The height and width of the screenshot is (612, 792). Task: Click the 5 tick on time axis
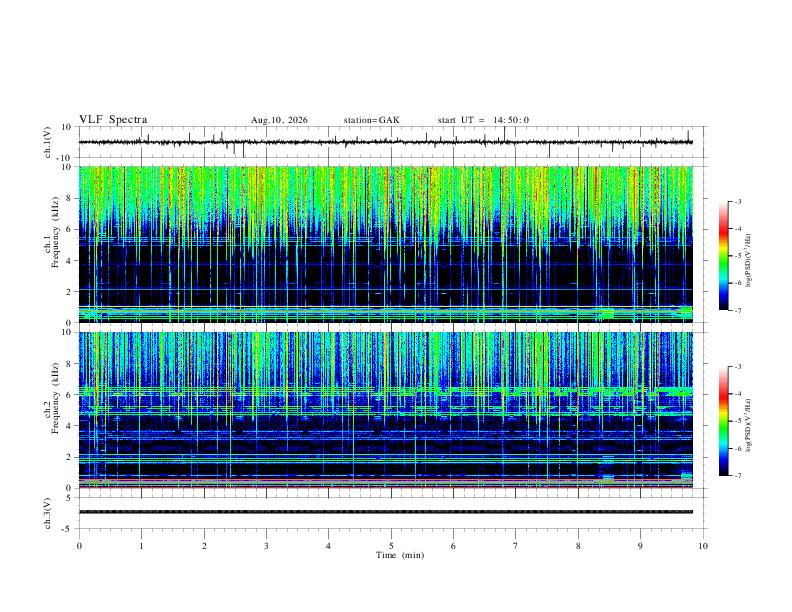pos(391,546)
